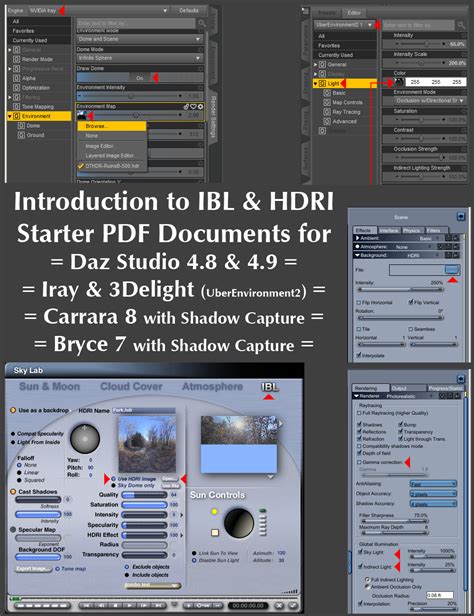Toggle Cast Shadows in Sky Lab
The height and width of the screenshot is (616, 474).
coord(13,491)
